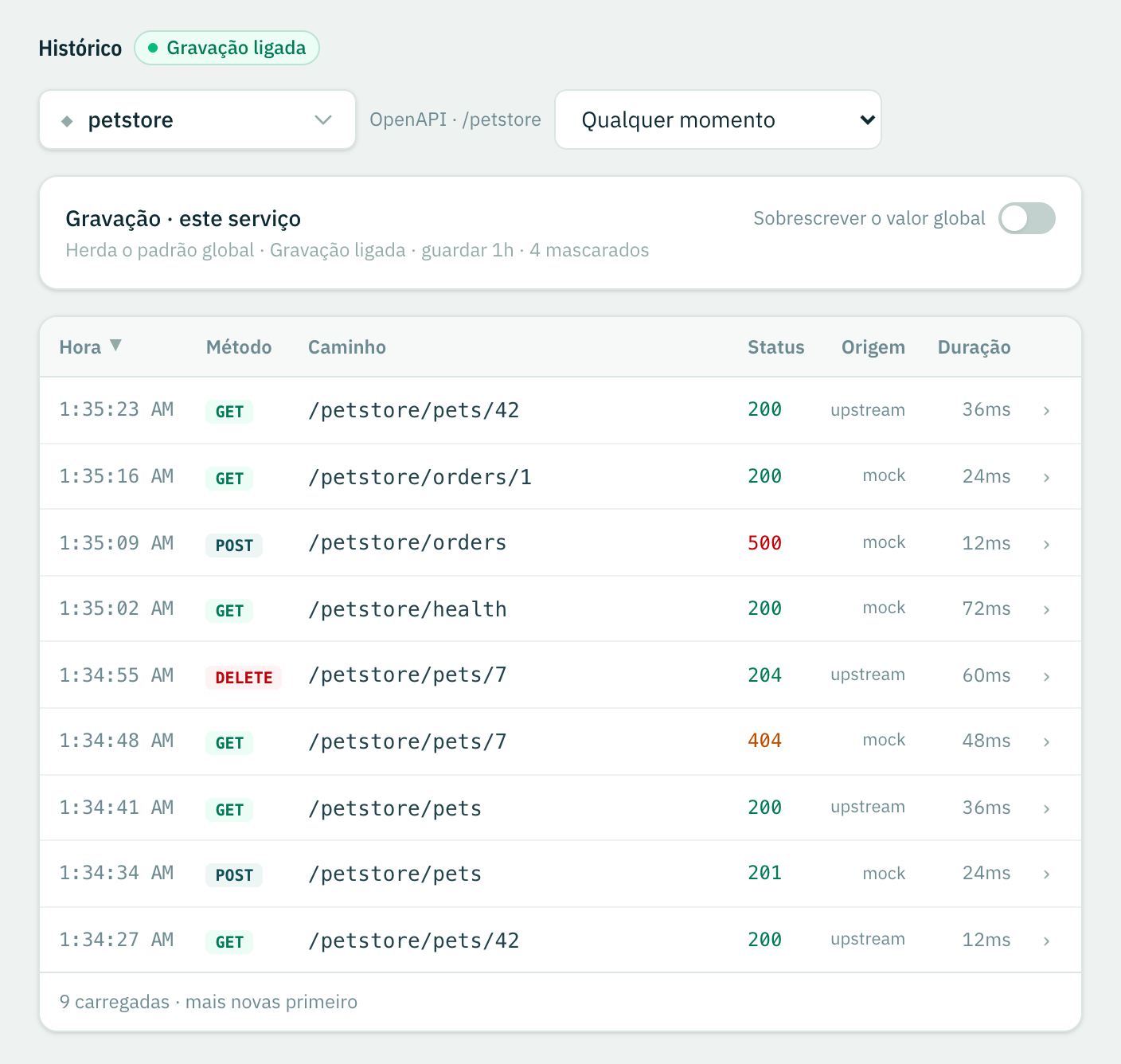Viewport: 1121px width, 1064px height.
Task: Click the Herda o padrão global description
Action: point(357,250)
